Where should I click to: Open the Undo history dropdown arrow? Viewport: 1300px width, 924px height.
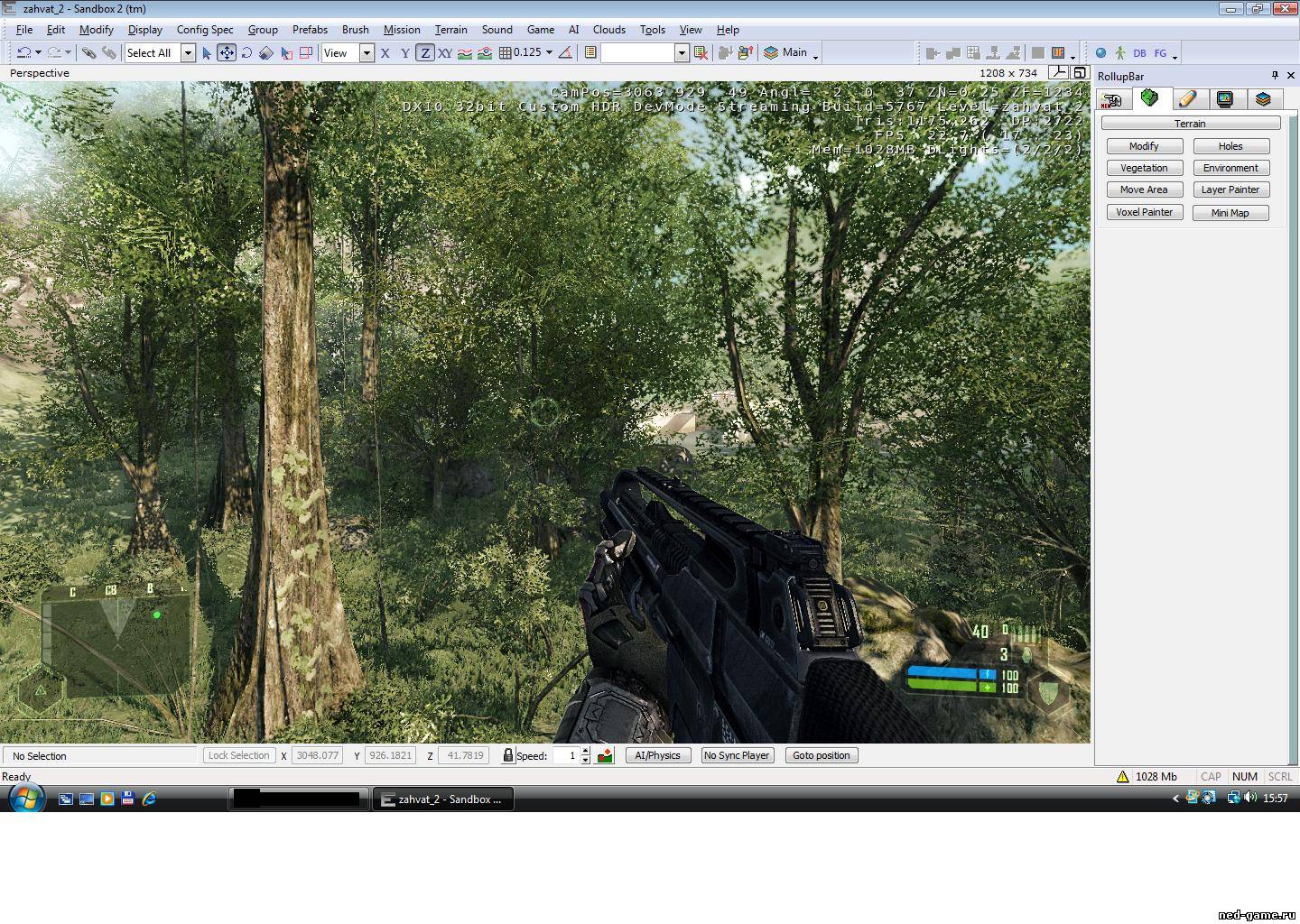click(x=38, y=53)
